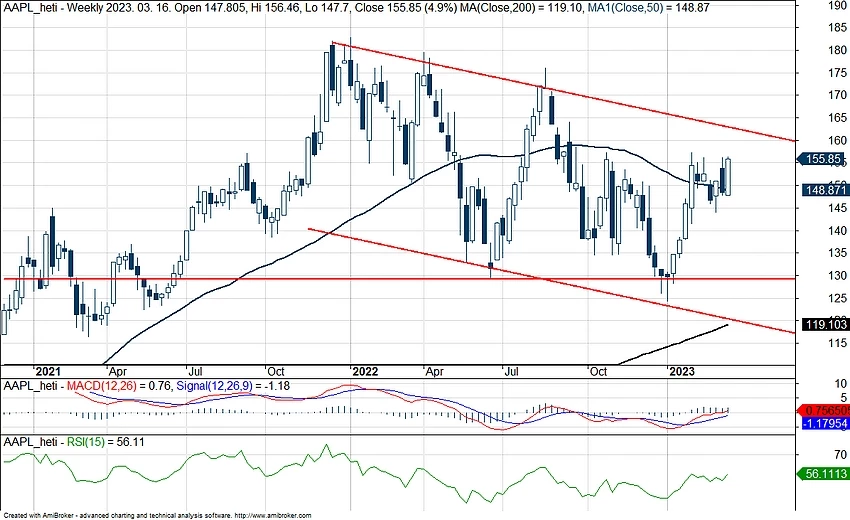Click the MA1(Close,50) = 148.87 title text
The image size is (850, 520).
point(648,8)
